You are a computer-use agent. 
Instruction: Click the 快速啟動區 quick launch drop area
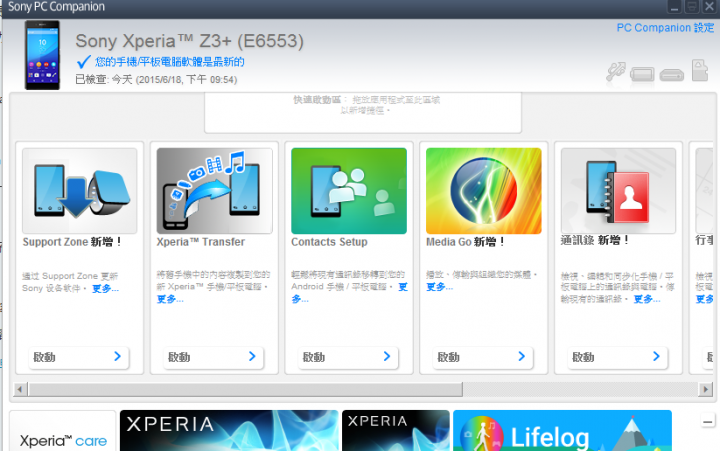point(363,113)
